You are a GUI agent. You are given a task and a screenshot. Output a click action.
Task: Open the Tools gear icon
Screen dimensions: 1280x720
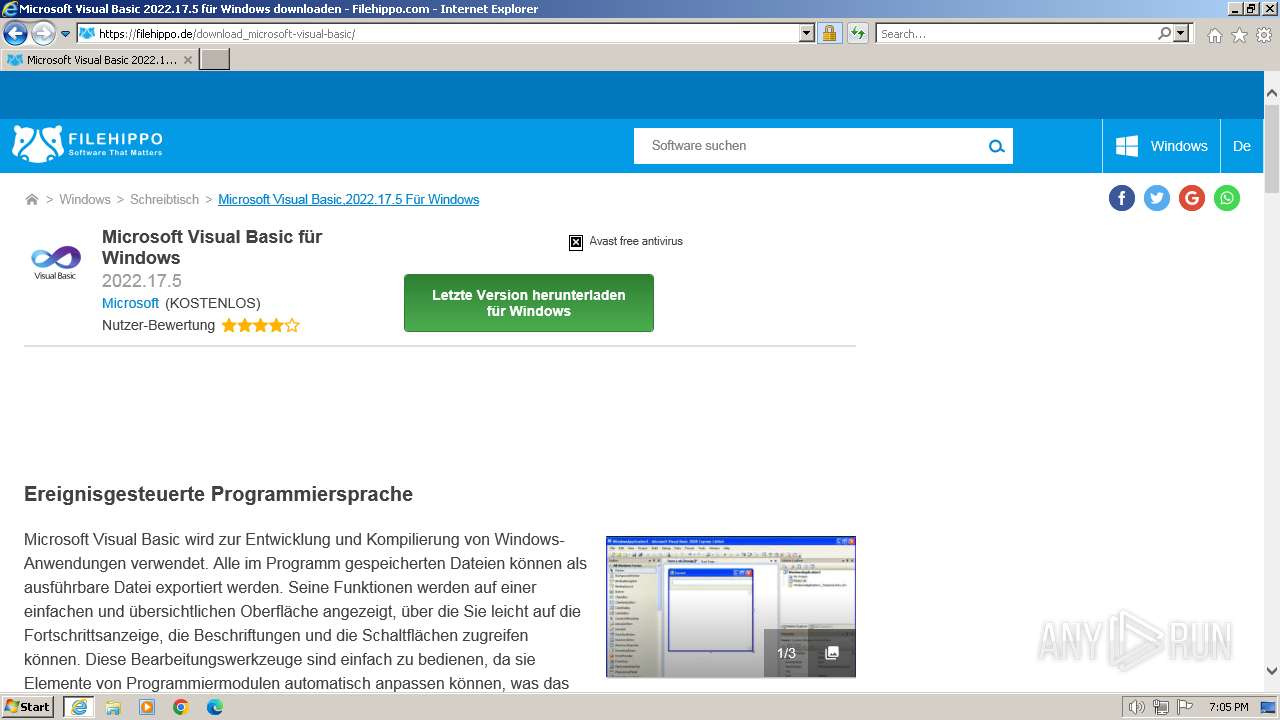click(1264, 35)
